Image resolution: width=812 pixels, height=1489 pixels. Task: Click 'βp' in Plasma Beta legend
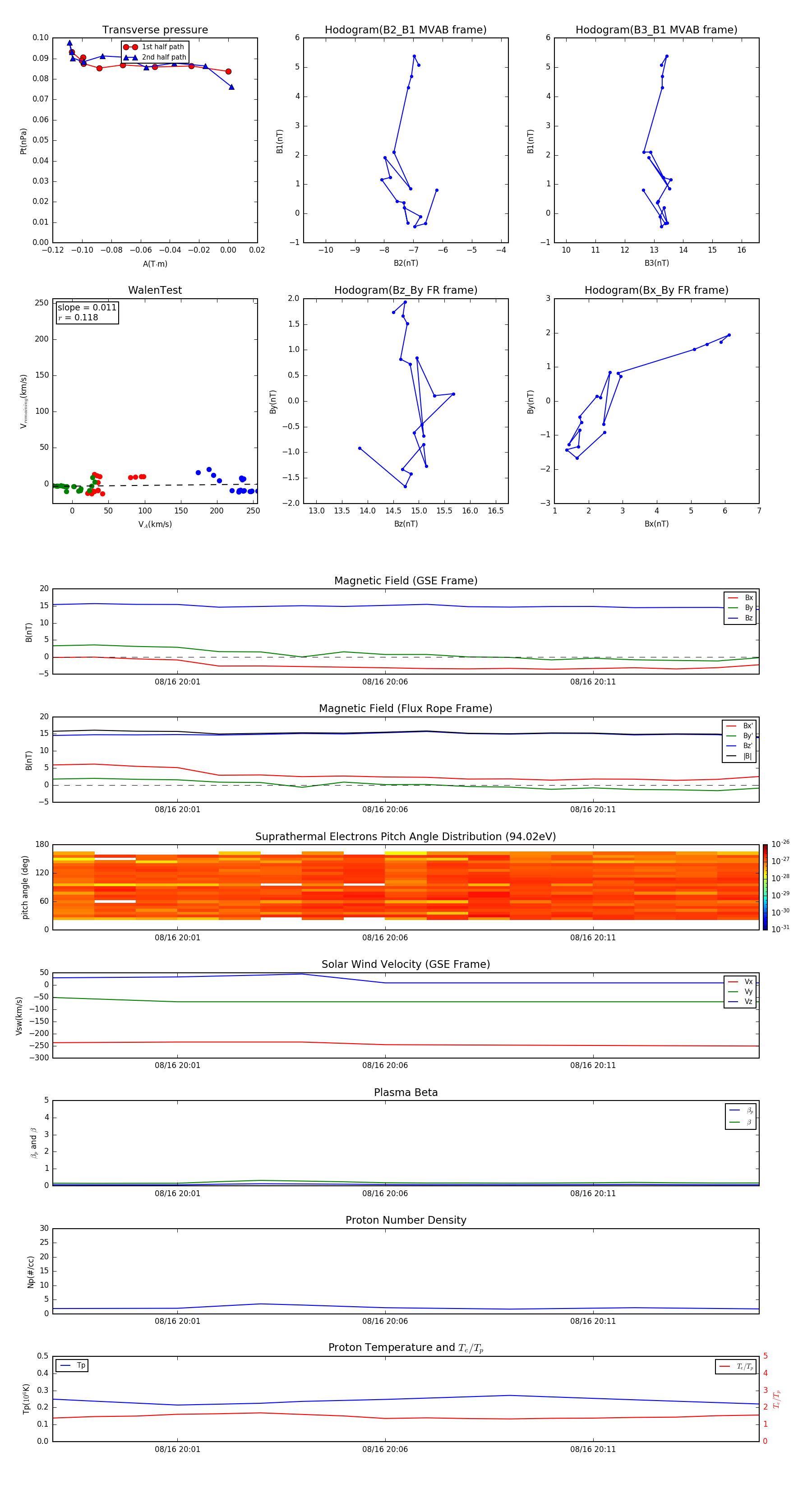point(750,1111)
